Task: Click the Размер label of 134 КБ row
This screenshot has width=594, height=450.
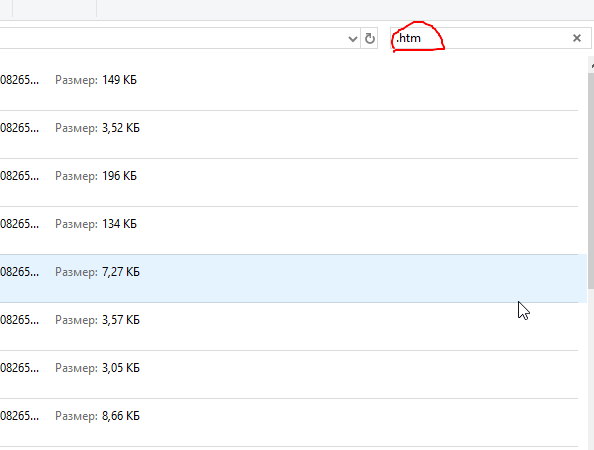Action: [76, 224]
